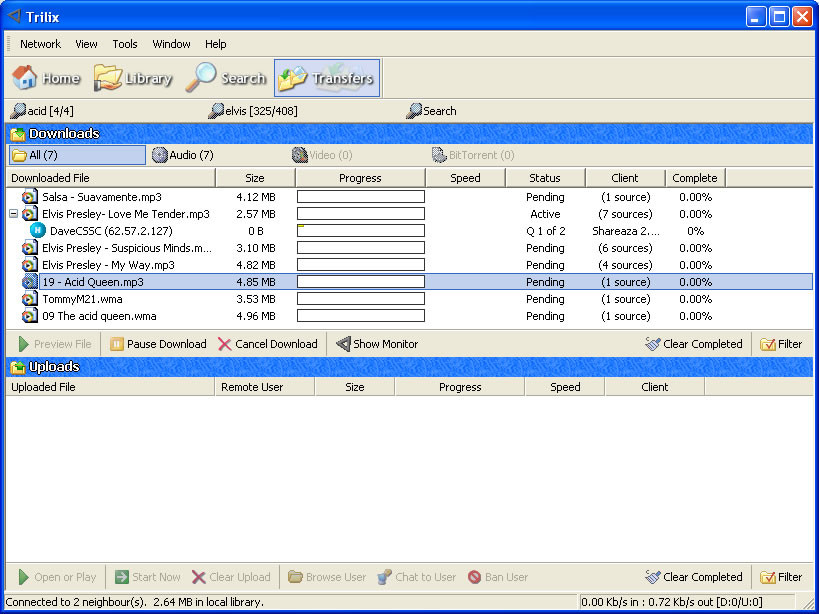Sort downloads by Speed column header

(465, 178)
